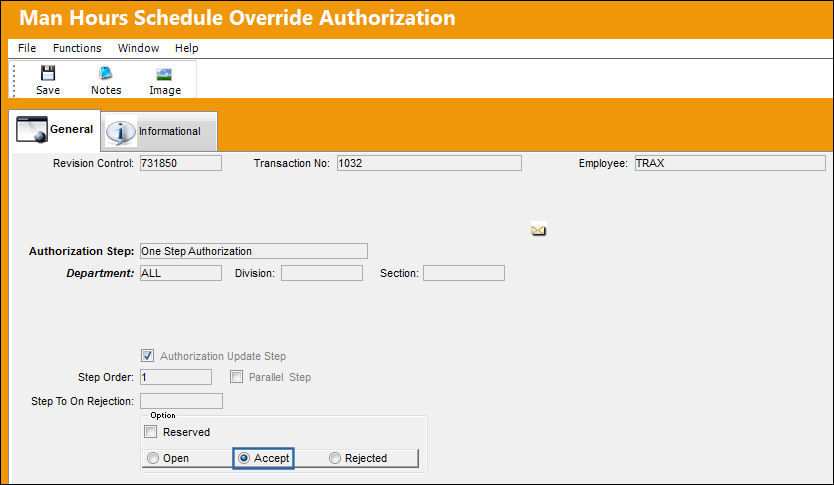Toggle the Authorization Update Step checkbox
The height and width of the screenshot is (485, 834).
click(147, 355)
